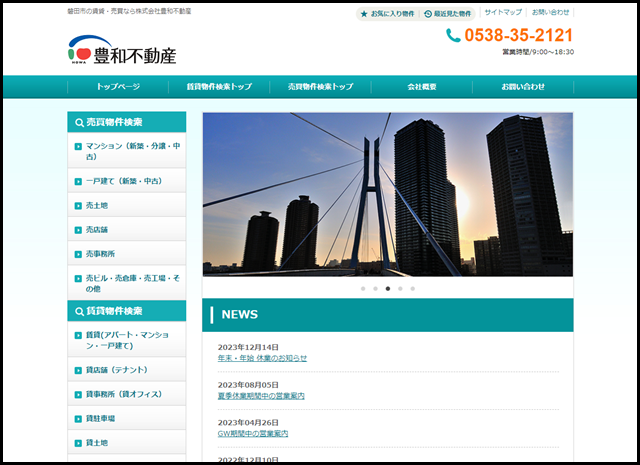Go to トップページ in navigation bar
This screenshot has height=465, width=640.
(118, 87)
